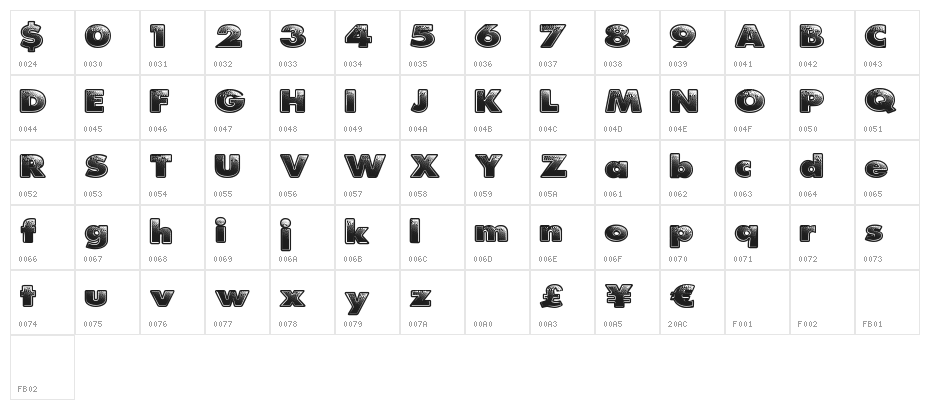Click the lowercase z glyph 007A
Screen dimensions: 930x410
point(421,297)
